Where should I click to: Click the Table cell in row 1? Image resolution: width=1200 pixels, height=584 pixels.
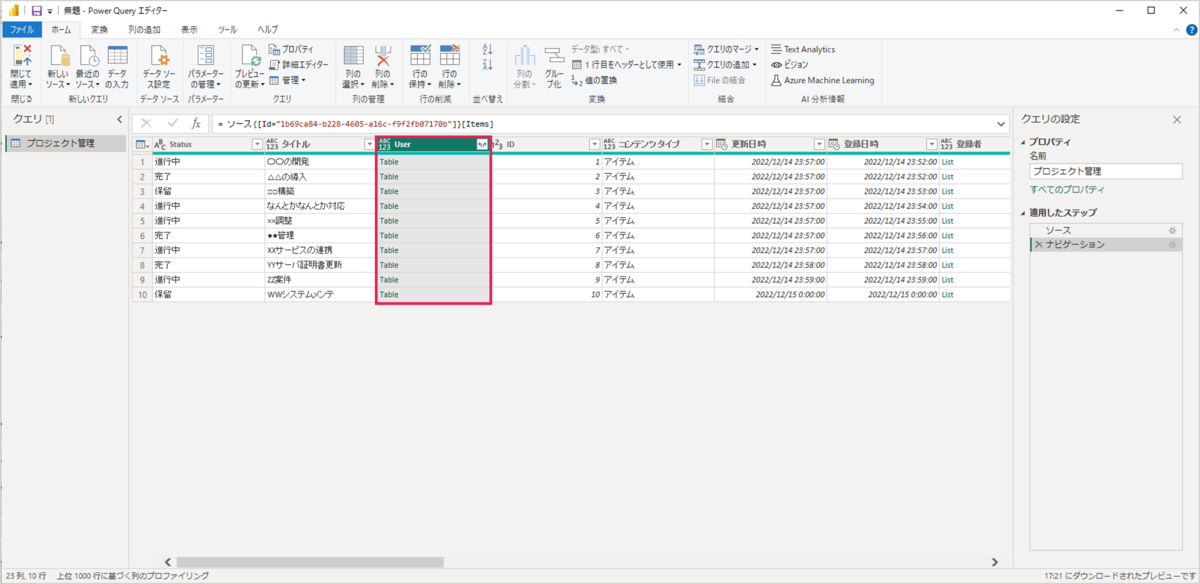tap(433, 161)
